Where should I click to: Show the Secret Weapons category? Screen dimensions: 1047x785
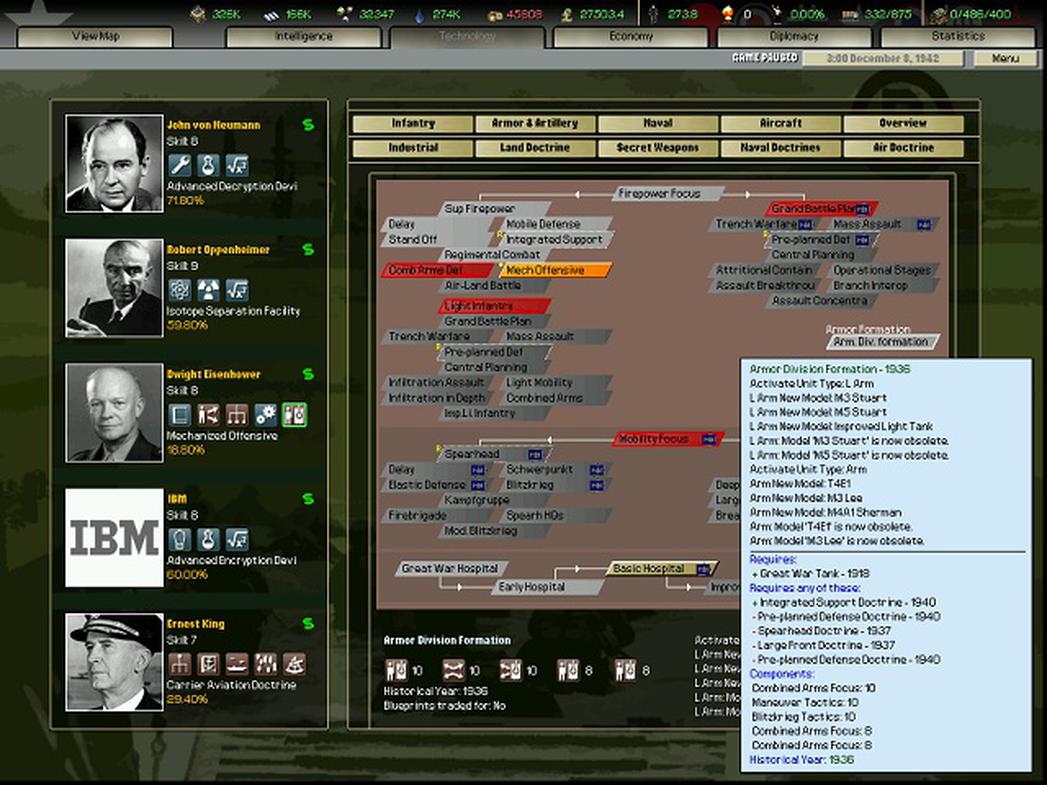coord(658,148)
